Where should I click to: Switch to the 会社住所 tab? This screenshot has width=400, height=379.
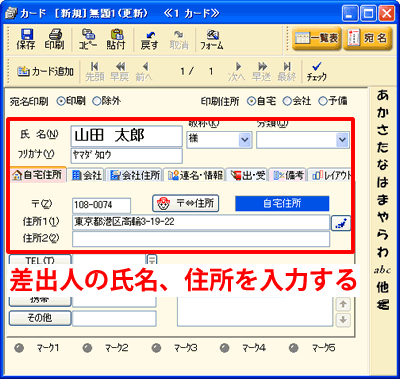point(135,175)
